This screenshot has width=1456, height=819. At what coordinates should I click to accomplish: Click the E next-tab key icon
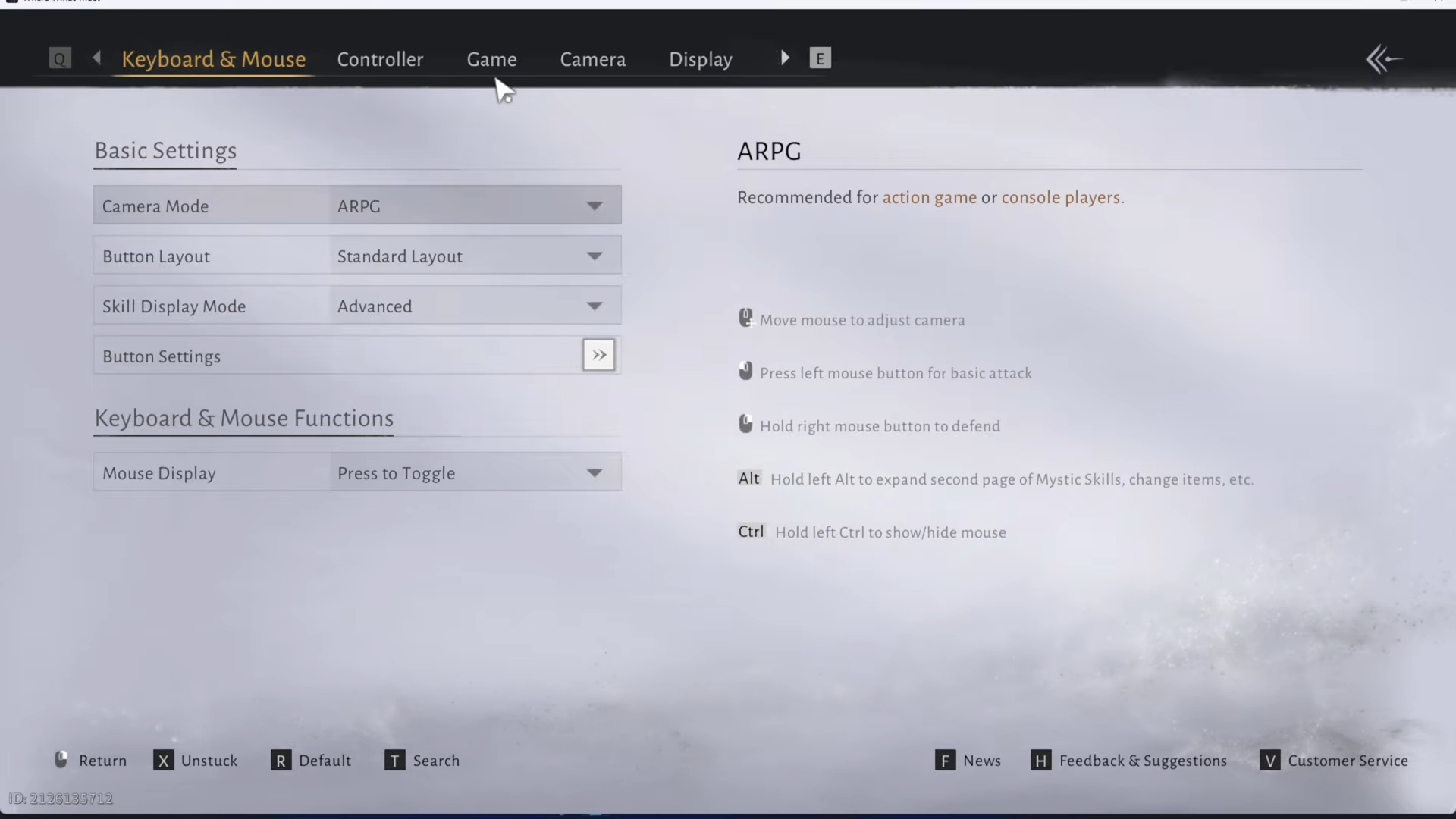[x=820, y=58]
